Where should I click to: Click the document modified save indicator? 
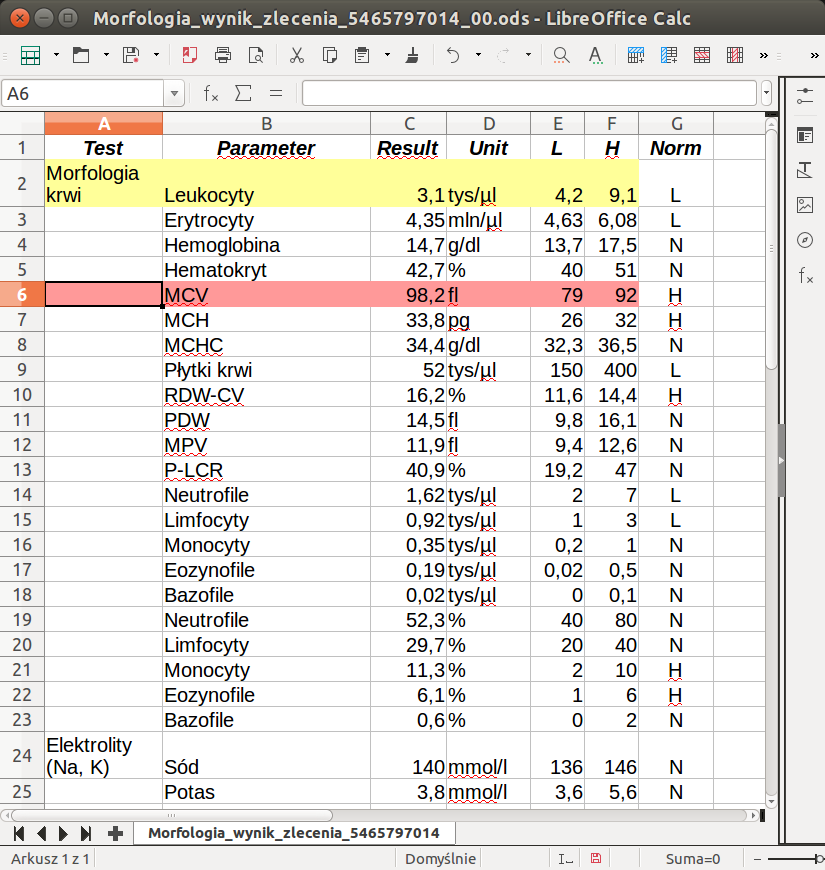click(595, 858)
